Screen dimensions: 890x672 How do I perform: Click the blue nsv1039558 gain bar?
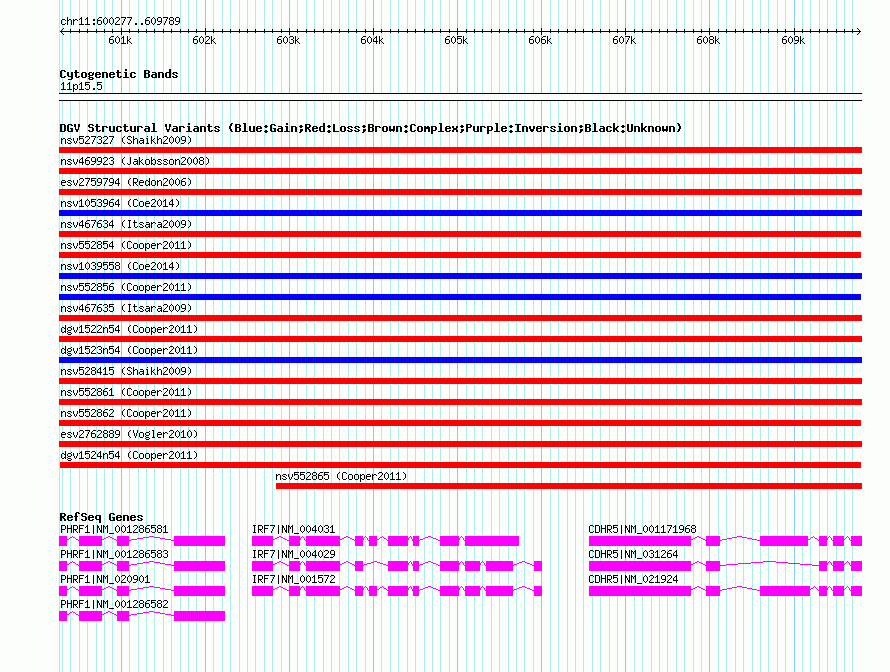460,276
